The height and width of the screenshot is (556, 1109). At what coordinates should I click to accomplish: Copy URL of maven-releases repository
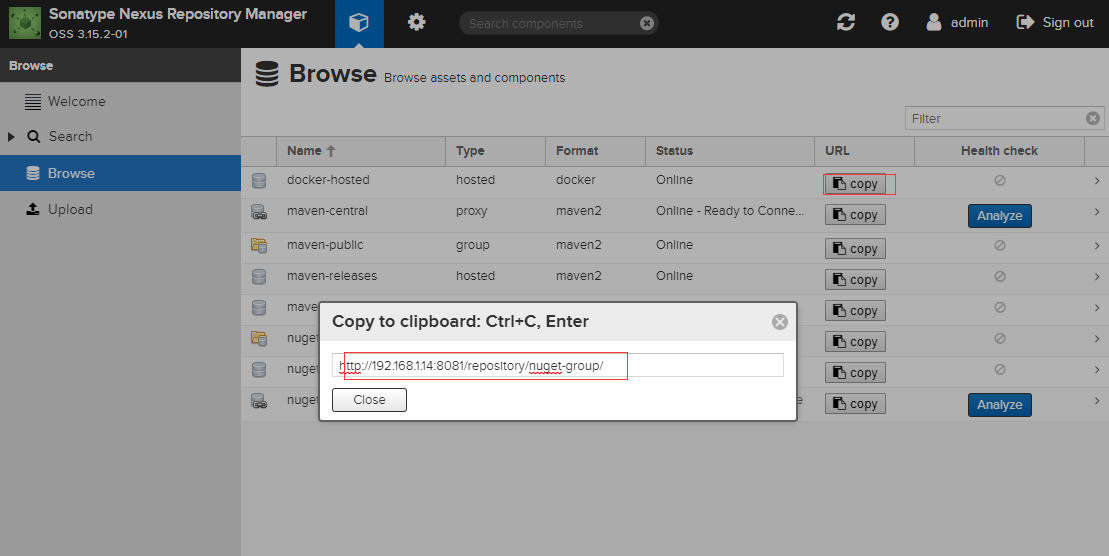tap(855, 280)
